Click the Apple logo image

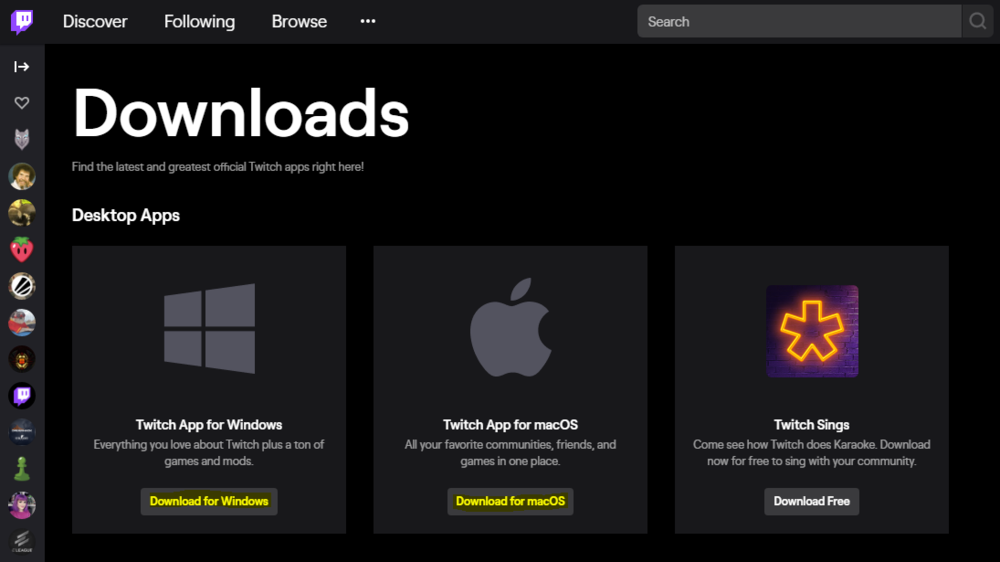pyautogui.click(x=510, y=328)
